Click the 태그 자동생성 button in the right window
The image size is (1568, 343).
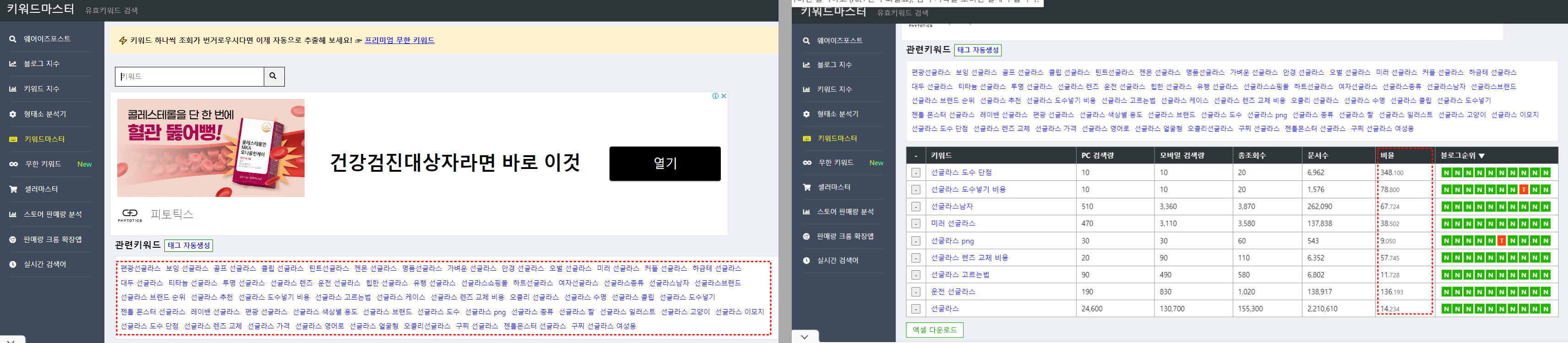[978, 50]
